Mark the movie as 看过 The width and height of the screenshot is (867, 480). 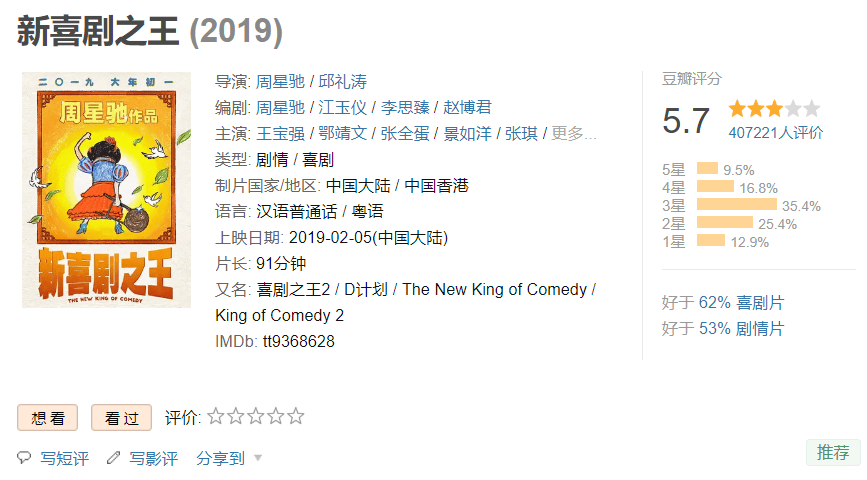[121, 418]
